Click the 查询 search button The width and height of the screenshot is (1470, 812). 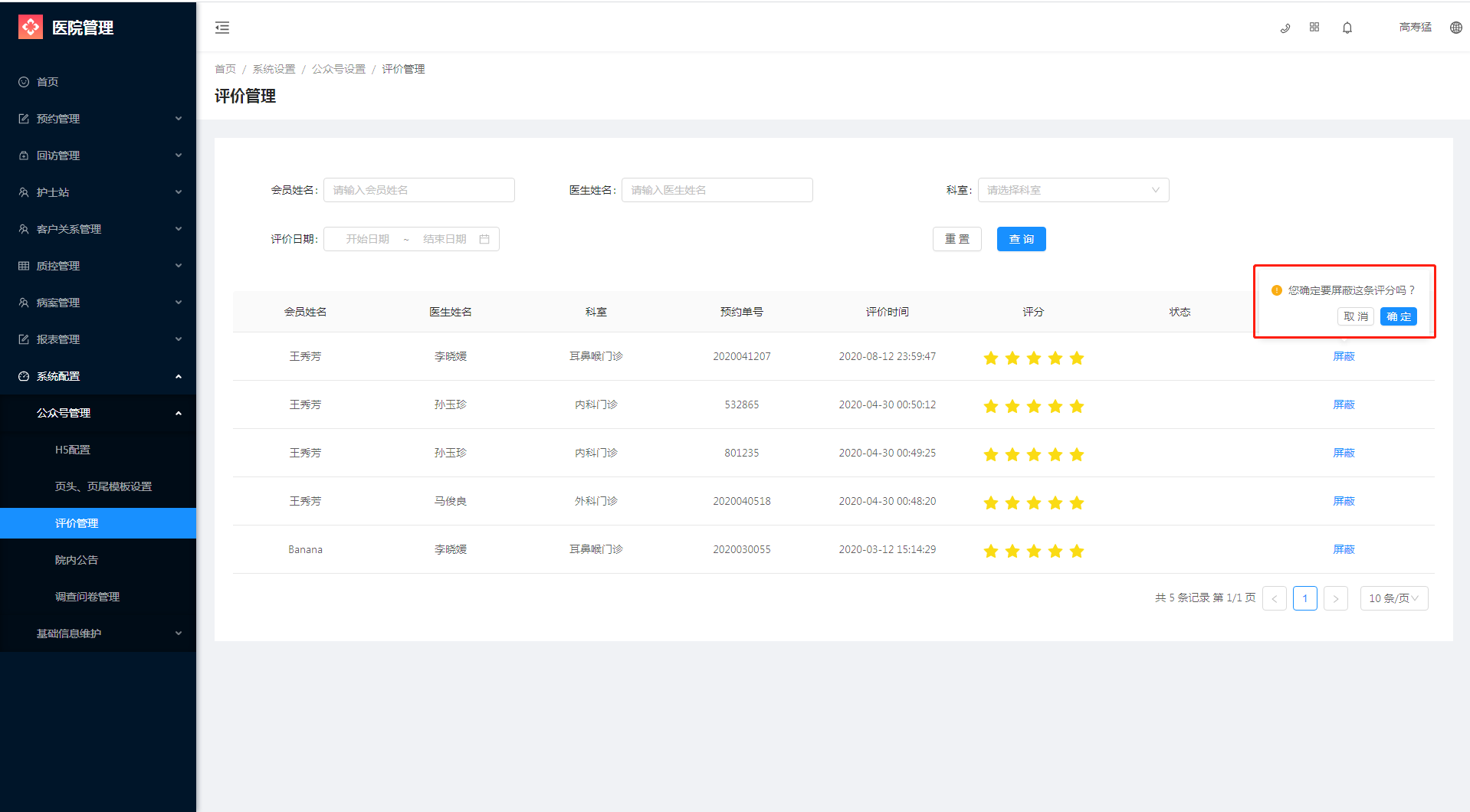pyautogui.click(x=1022, y=239)
